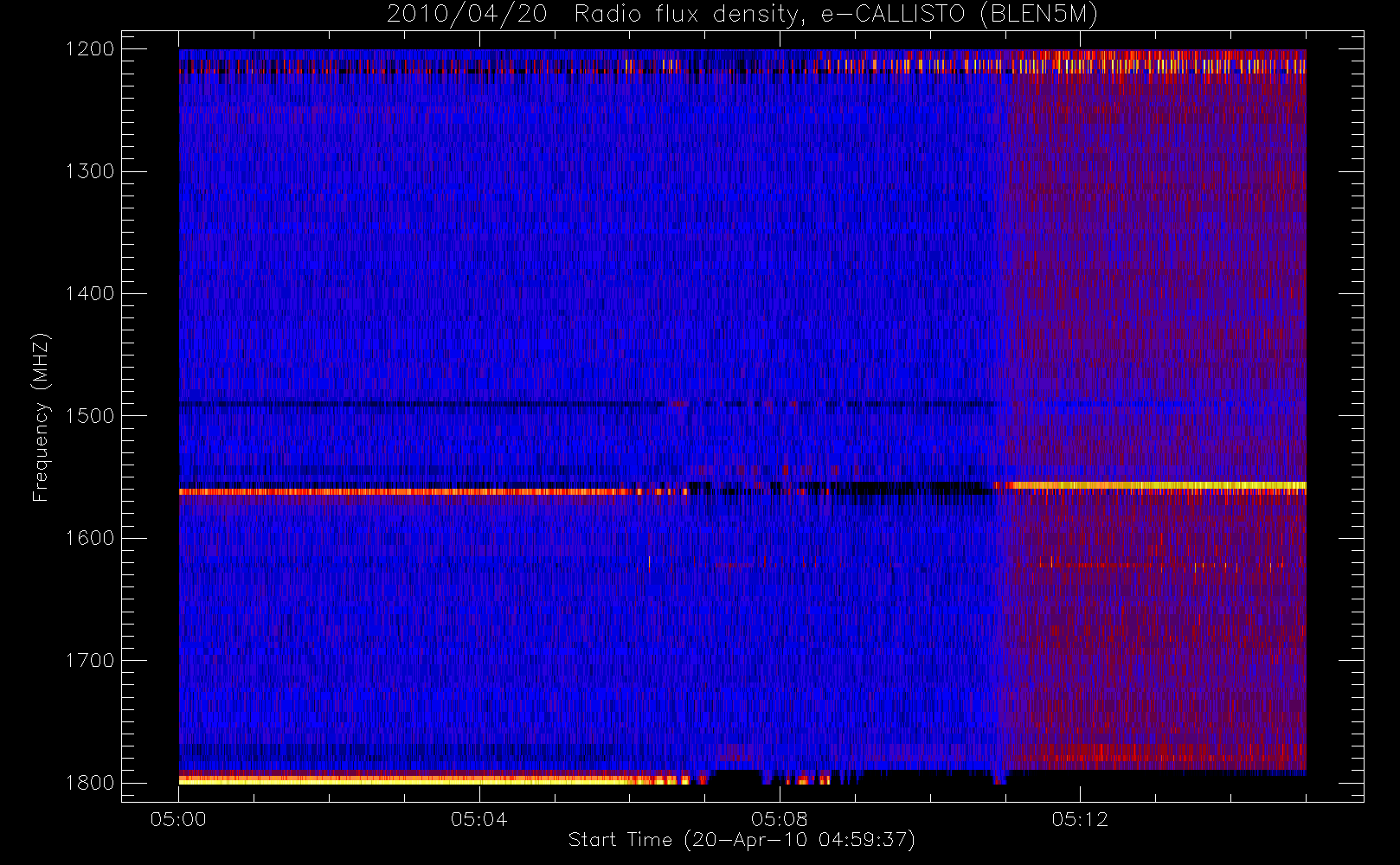This screenshot has height=865, width=1400.
Task: Select the 1500 frequency axis label
Action: click(90, 416)
